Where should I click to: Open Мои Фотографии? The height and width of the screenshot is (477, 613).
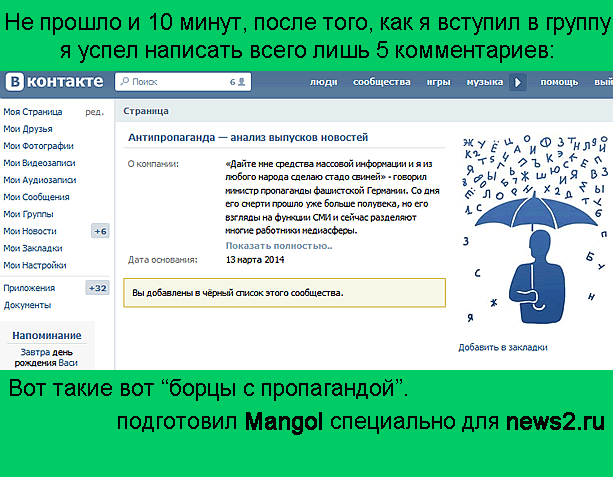point(38,146)
